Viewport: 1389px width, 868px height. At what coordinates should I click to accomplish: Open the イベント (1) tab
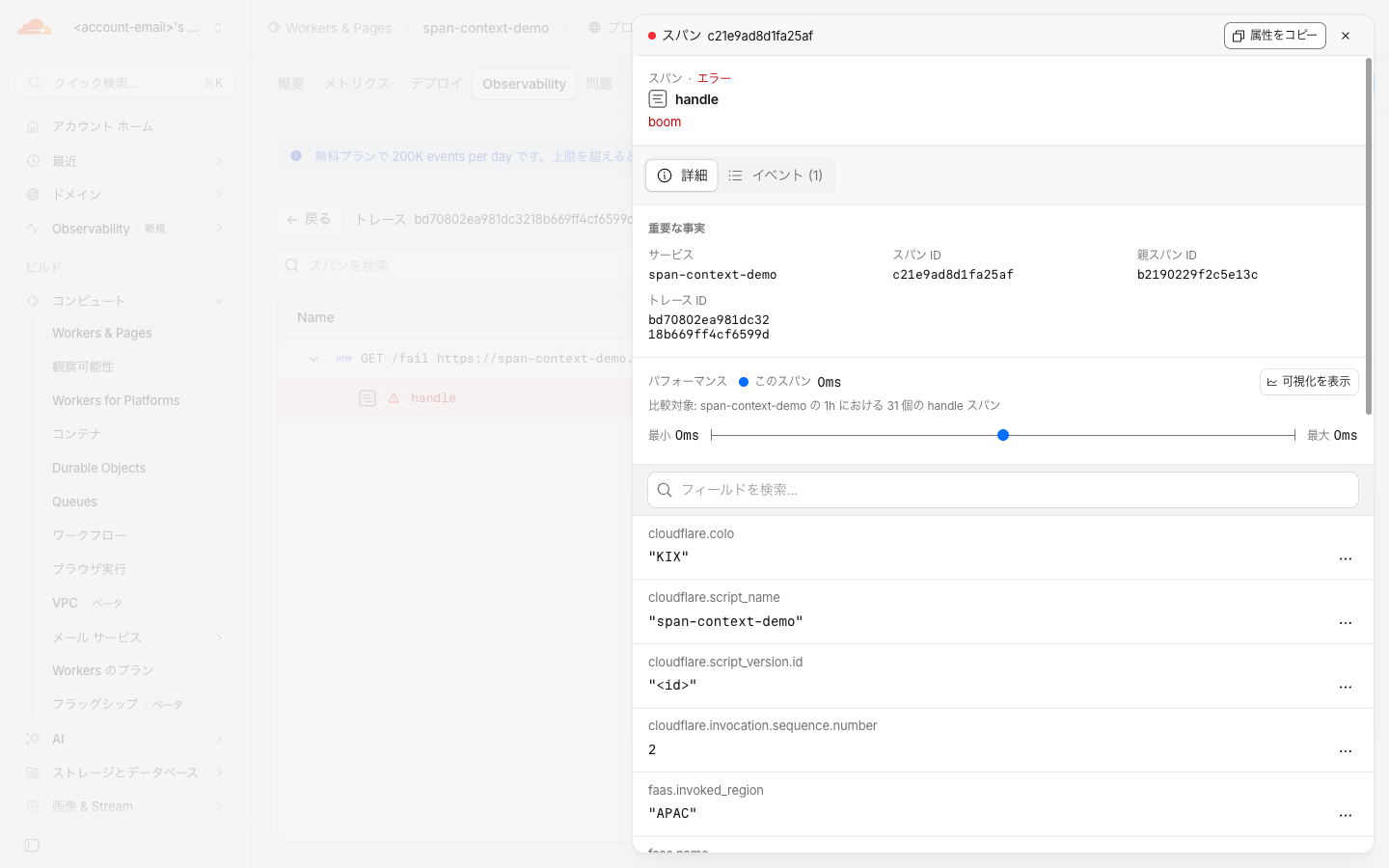pos(776,176)
